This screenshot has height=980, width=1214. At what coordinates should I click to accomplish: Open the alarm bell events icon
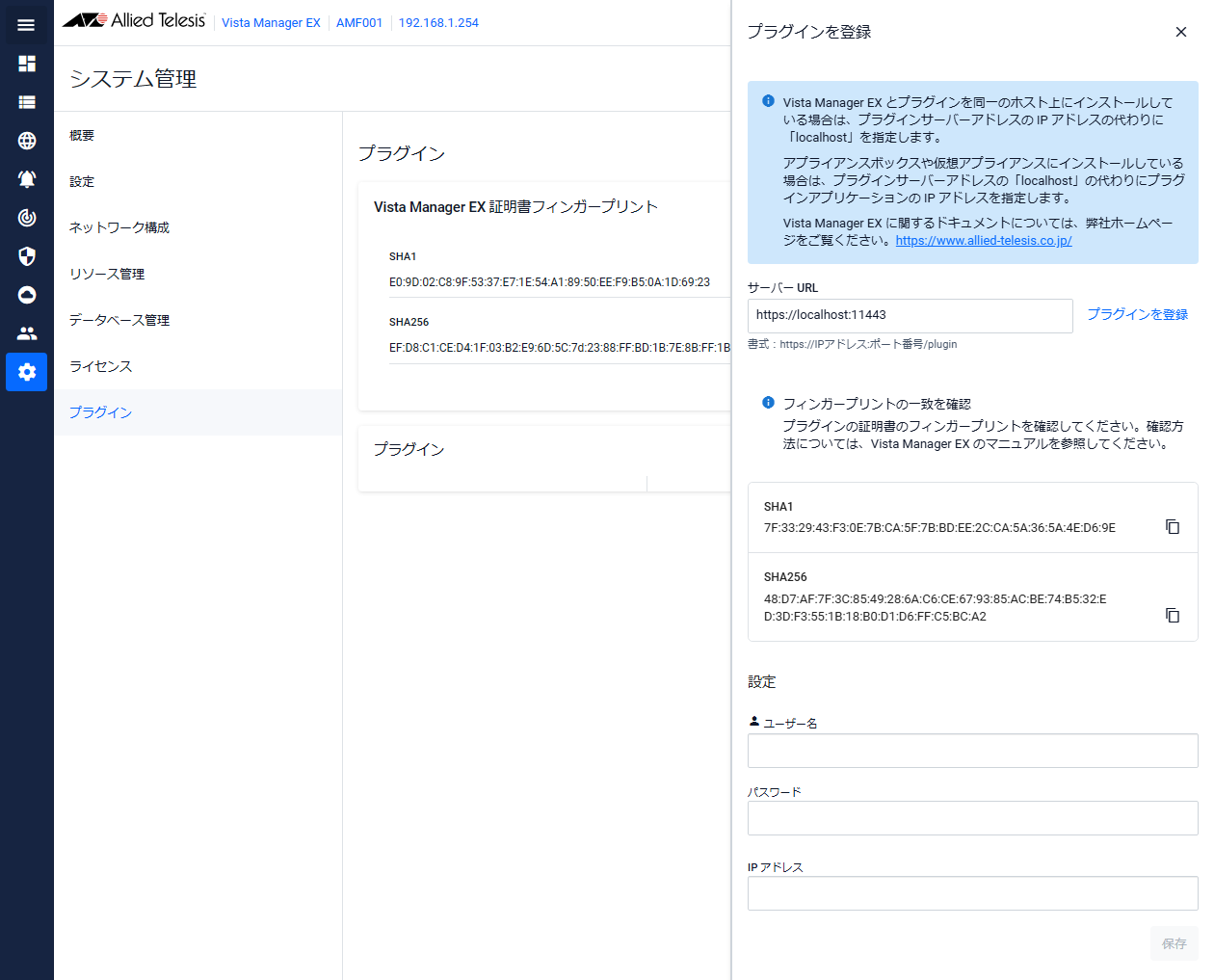click(x=27, y=179)
